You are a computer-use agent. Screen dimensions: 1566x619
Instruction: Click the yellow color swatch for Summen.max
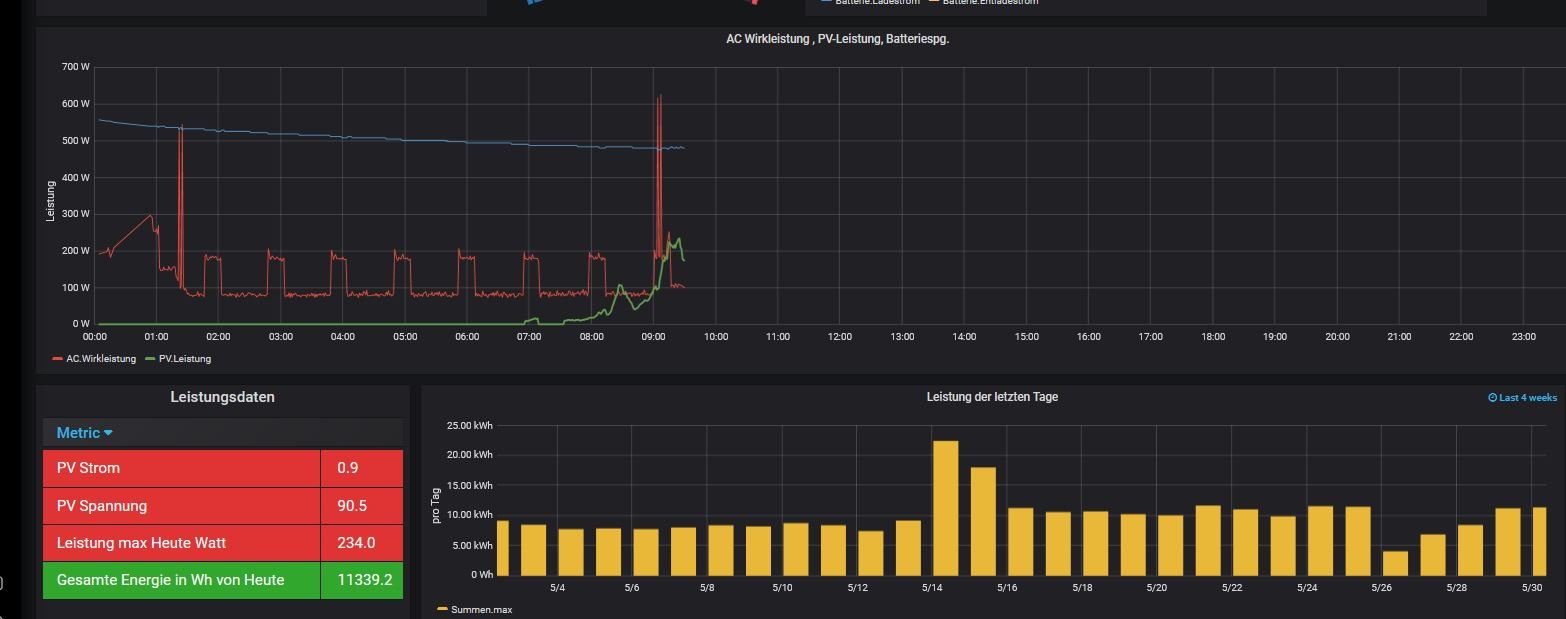coord(443,609)
